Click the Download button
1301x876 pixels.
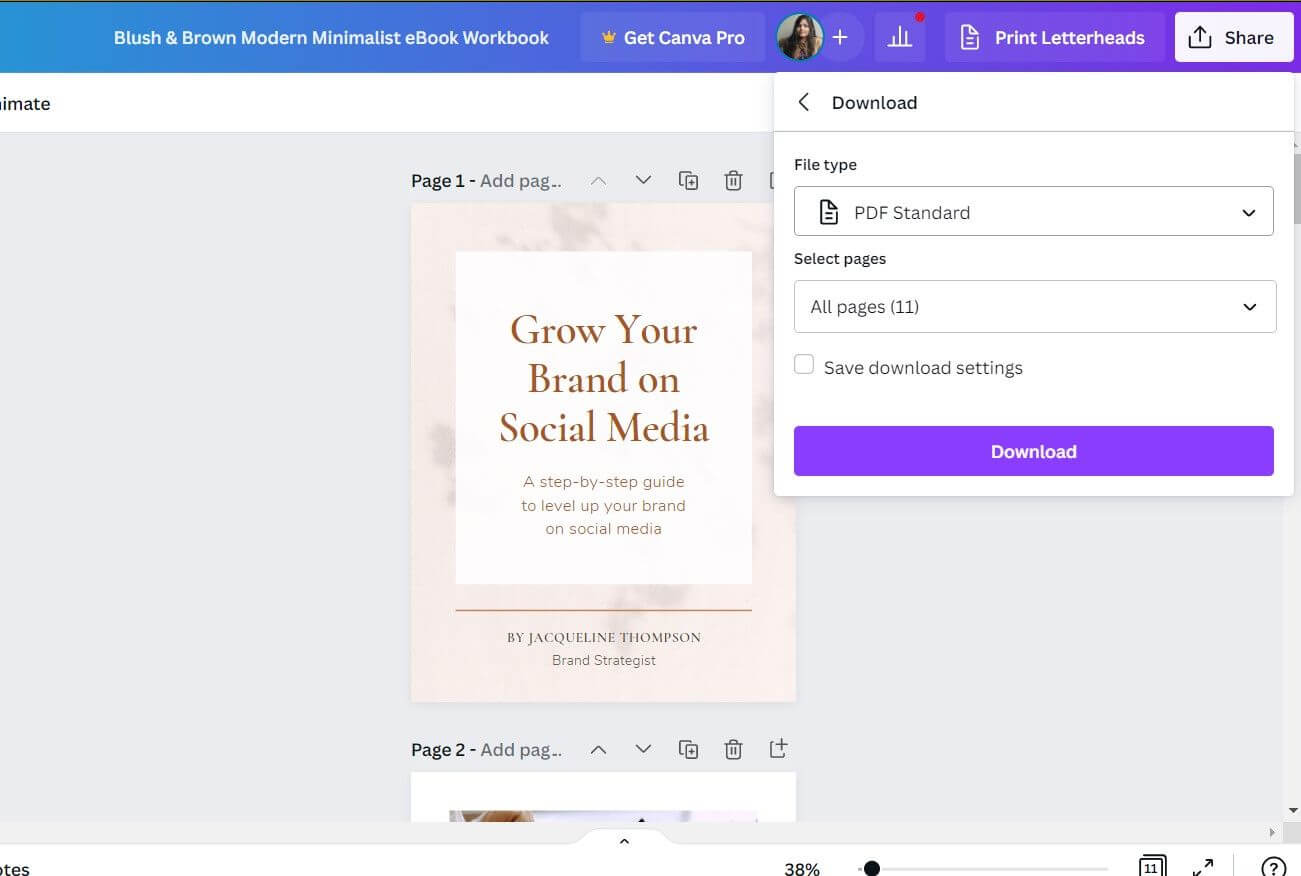[x=1033, y=451]
